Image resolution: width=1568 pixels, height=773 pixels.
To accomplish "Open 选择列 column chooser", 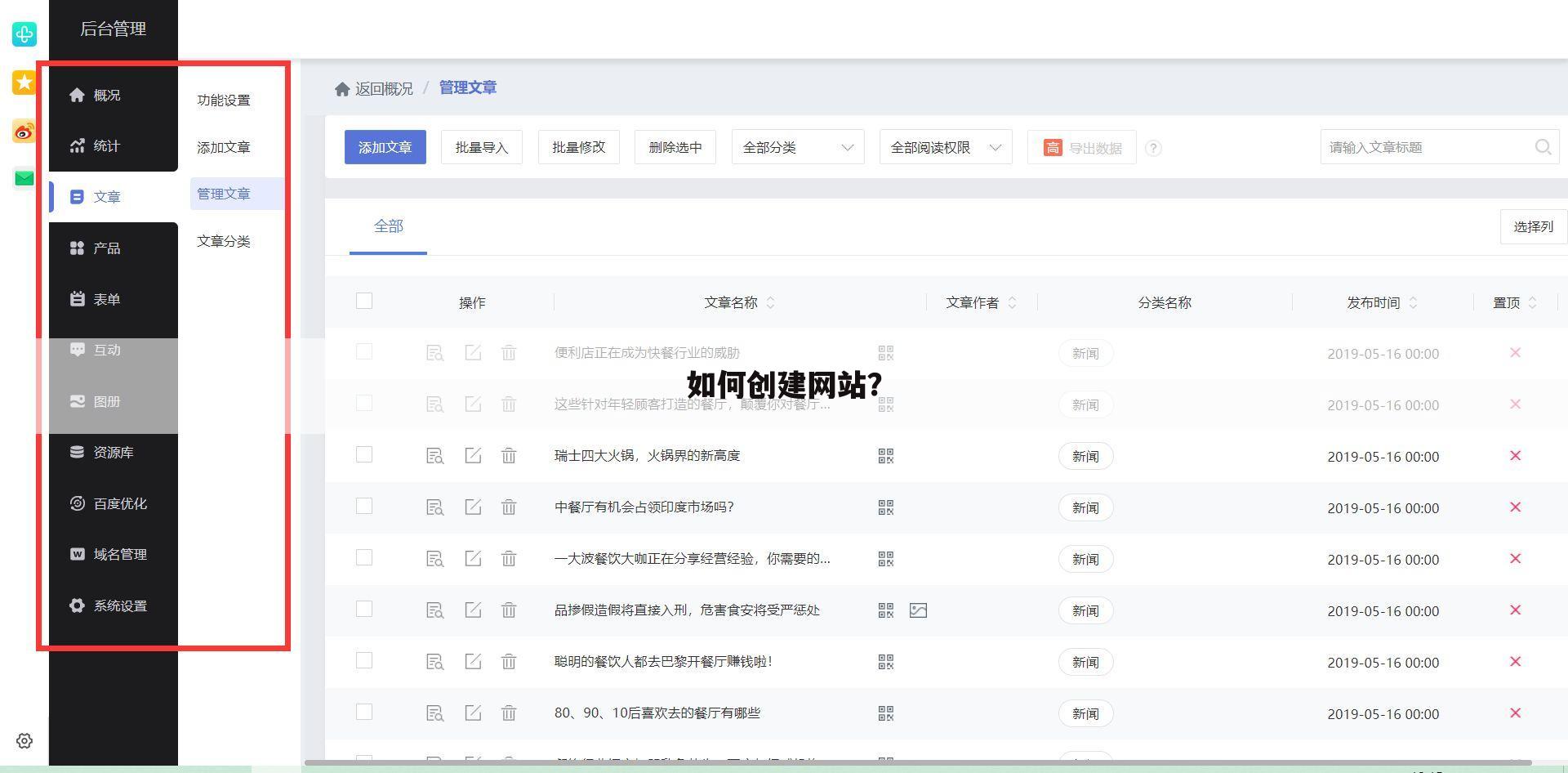I will [1534, 226].
